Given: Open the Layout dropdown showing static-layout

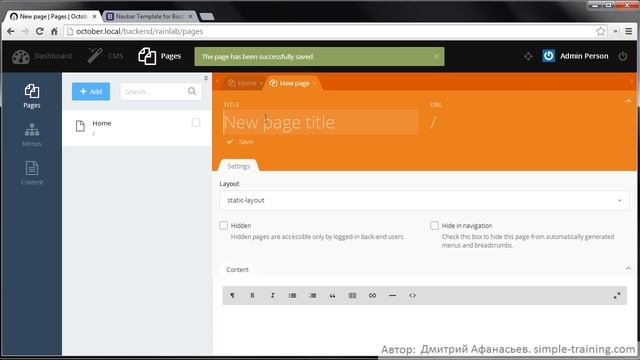Looking at the screenshot, I should point(424,200).
